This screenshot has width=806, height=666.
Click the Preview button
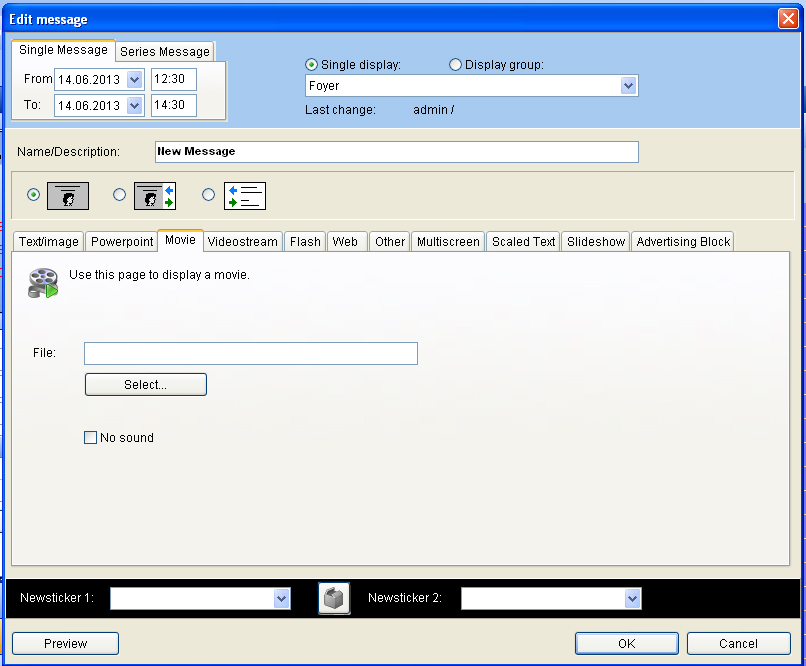coord(65,643)
